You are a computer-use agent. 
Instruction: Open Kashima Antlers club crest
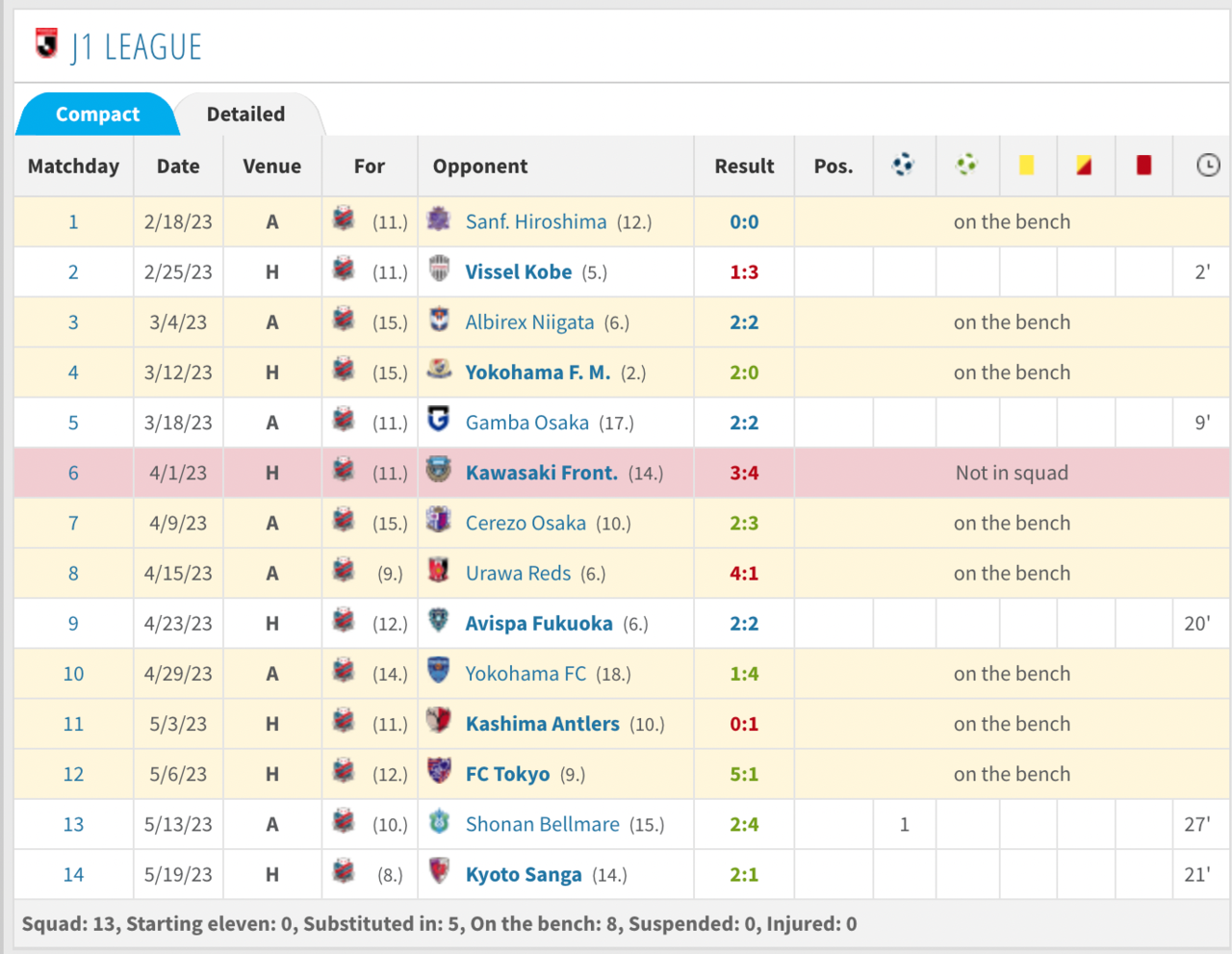click(x=439, y=719)
